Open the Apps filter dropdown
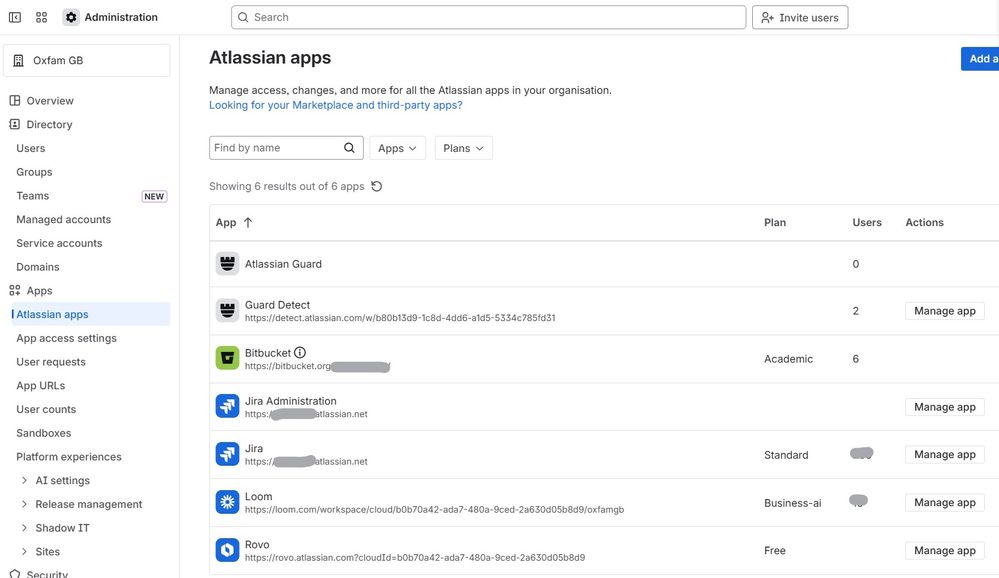This screenshot has width=999, height=578. (397, 148)
